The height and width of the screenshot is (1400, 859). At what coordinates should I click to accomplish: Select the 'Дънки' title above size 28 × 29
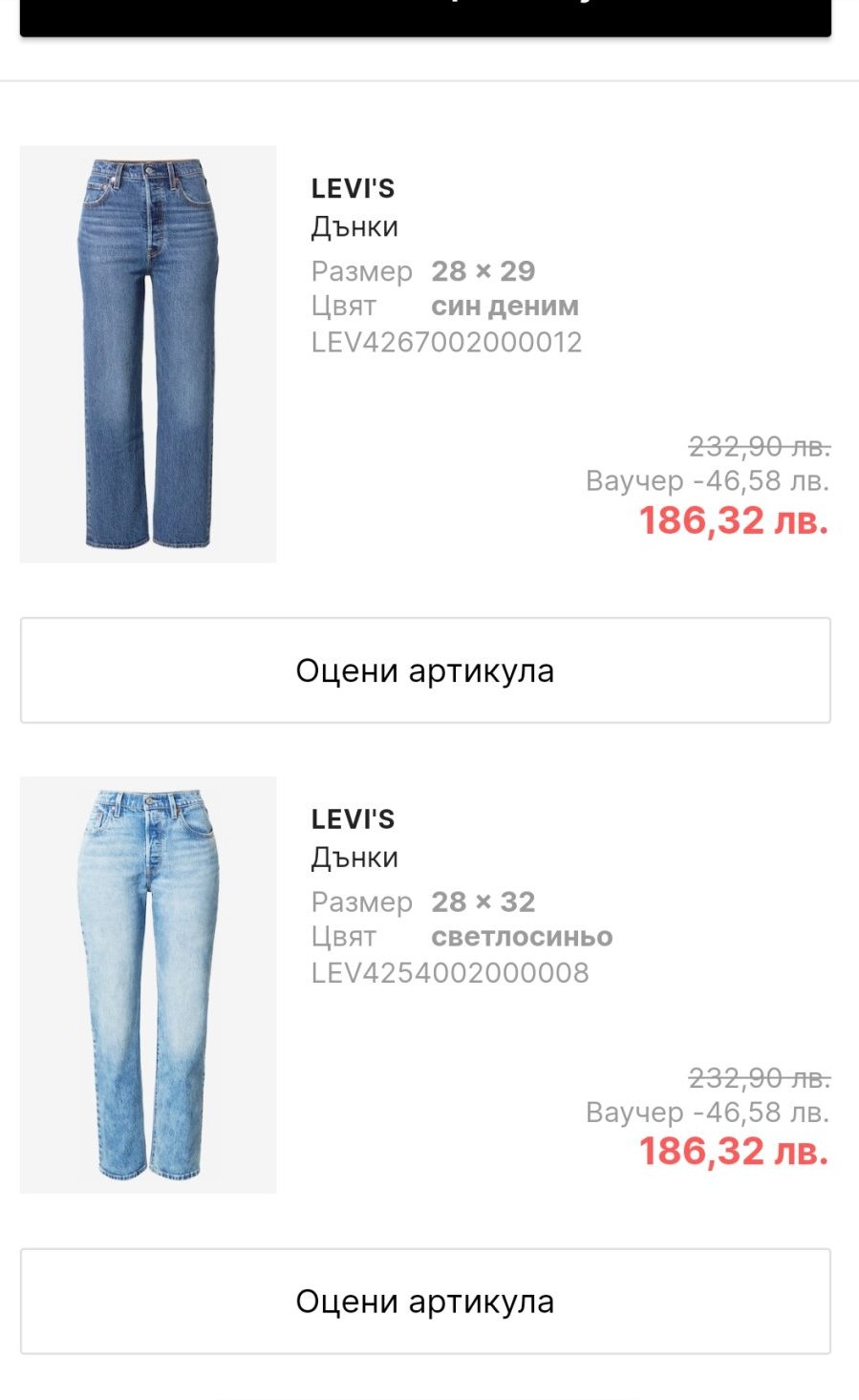[354, 227]
